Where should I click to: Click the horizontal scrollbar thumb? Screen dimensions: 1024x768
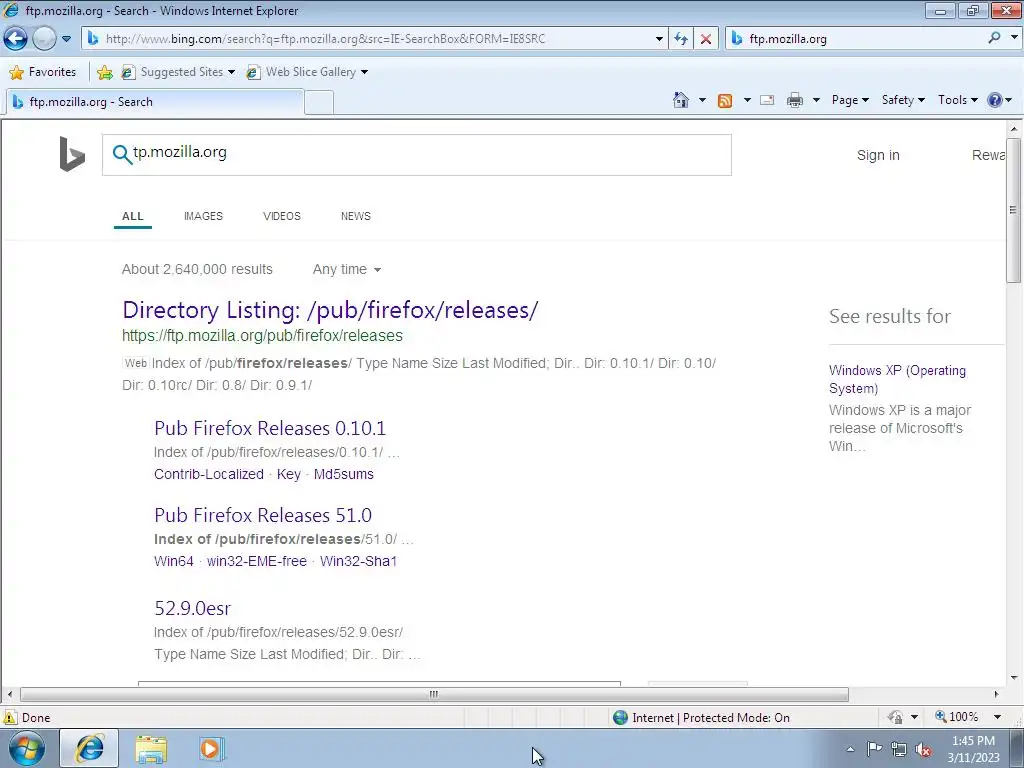(434, 694)
